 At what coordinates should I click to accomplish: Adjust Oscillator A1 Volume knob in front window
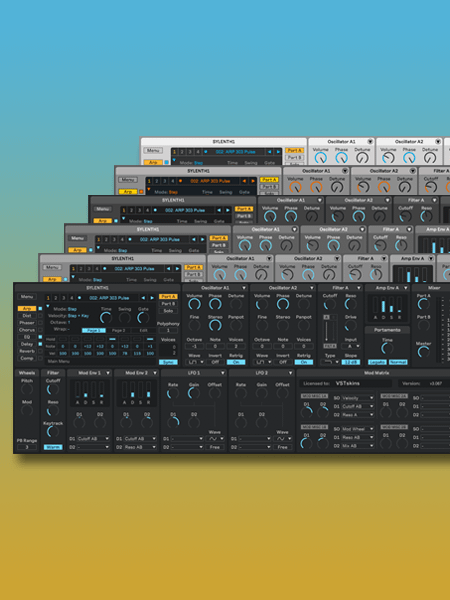[194, 304]
